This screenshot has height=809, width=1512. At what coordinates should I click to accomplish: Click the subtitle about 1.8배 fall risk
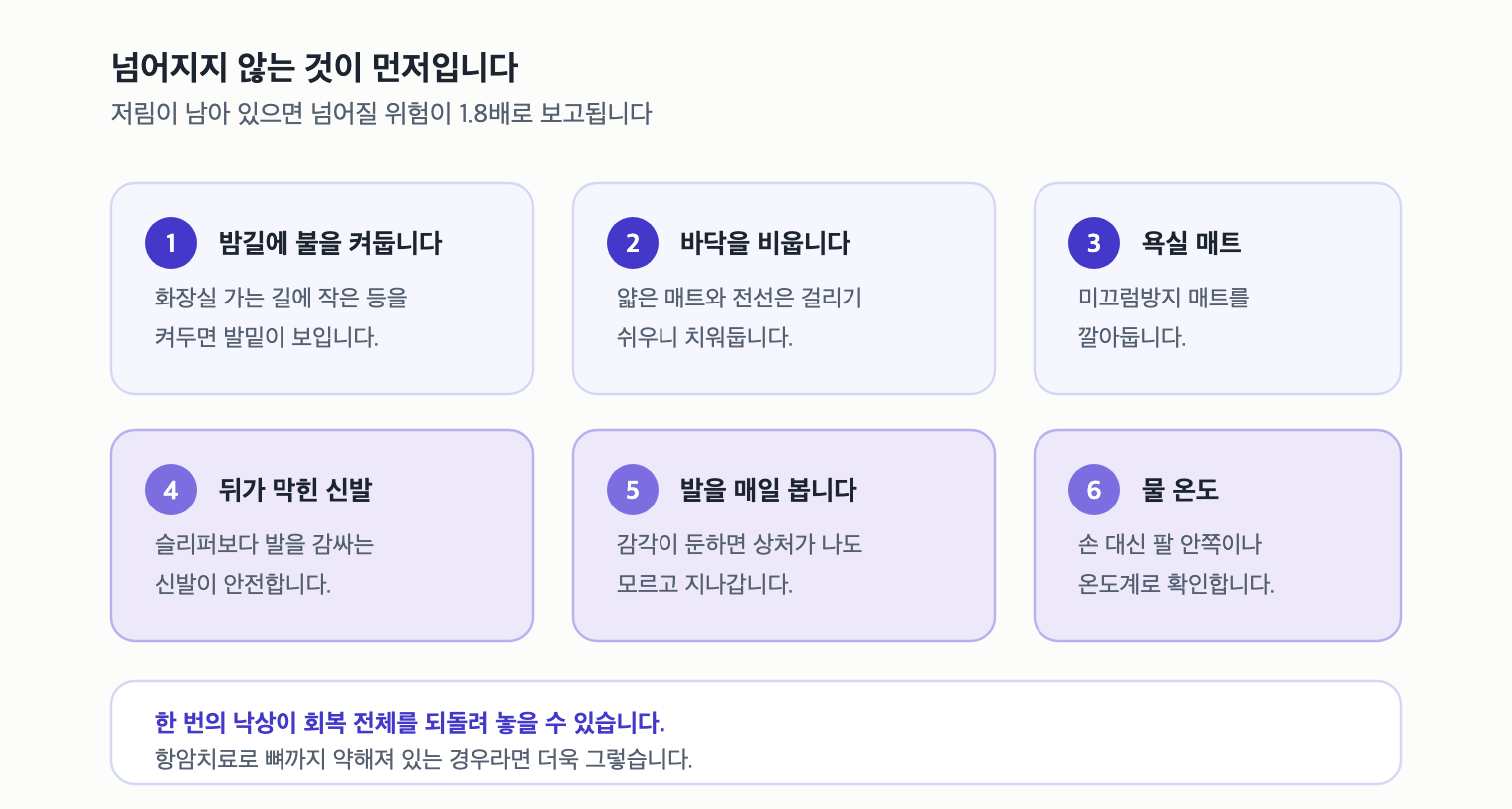pyautogui.click(x=381, y=113)
